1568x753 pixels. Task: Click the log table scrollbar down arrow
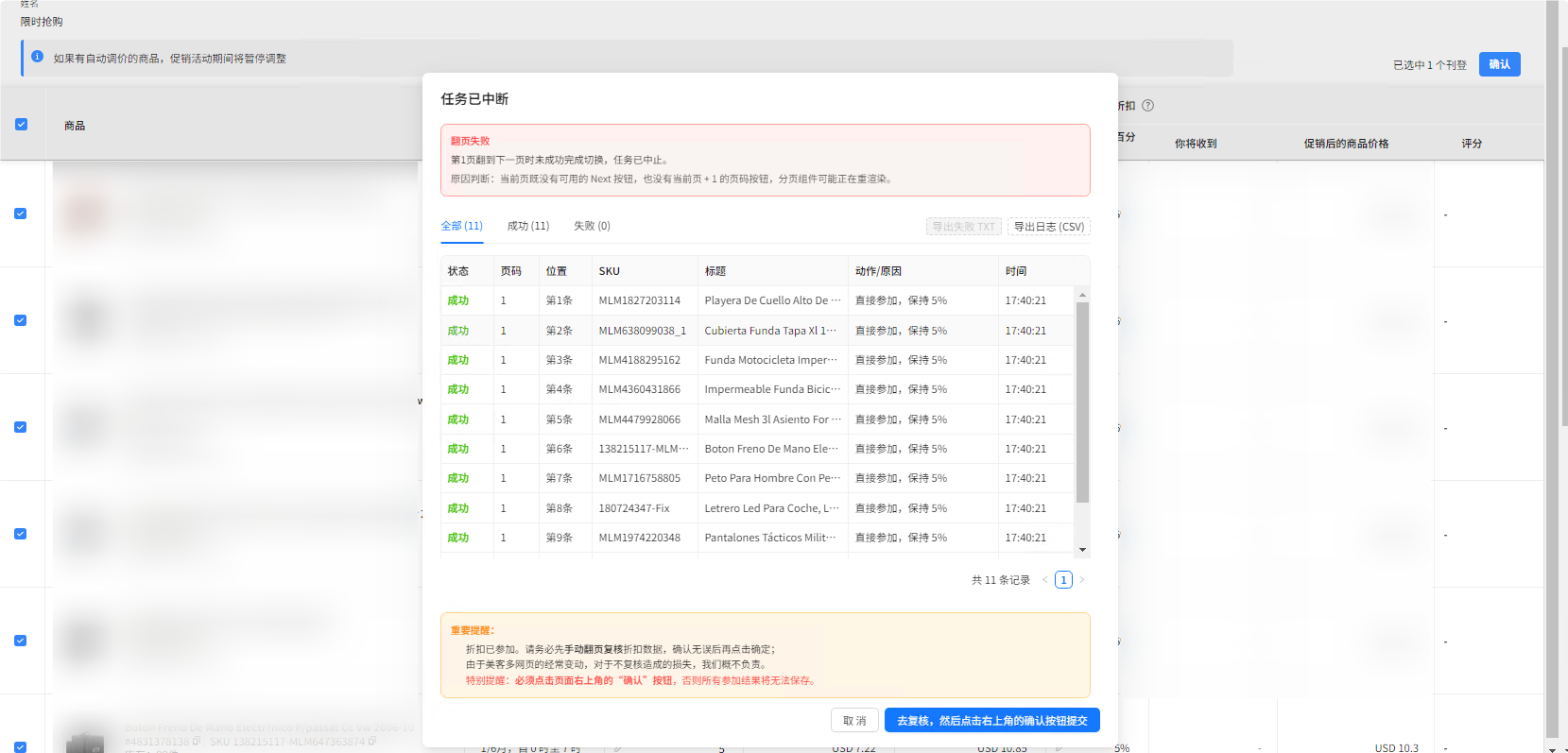click(x=1083, y=550)
